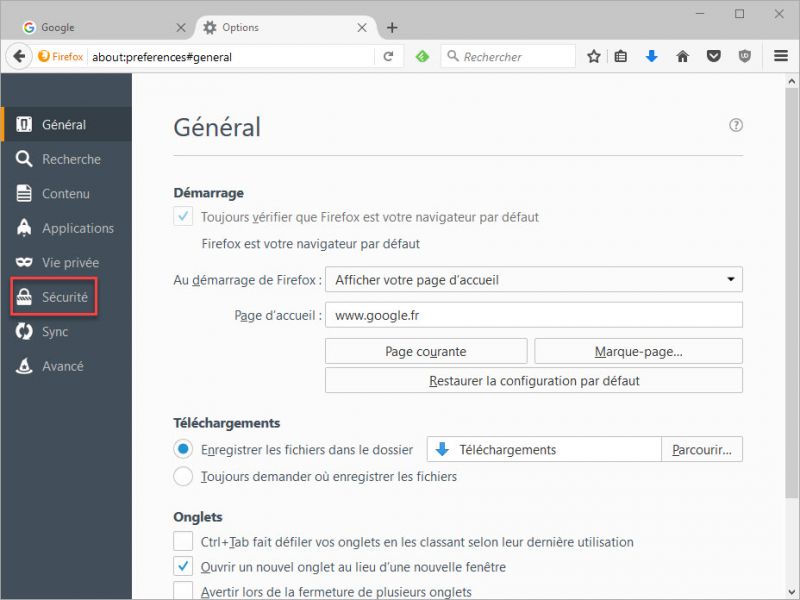
Task: Go to home page via house icon
Action: (683, 56)
